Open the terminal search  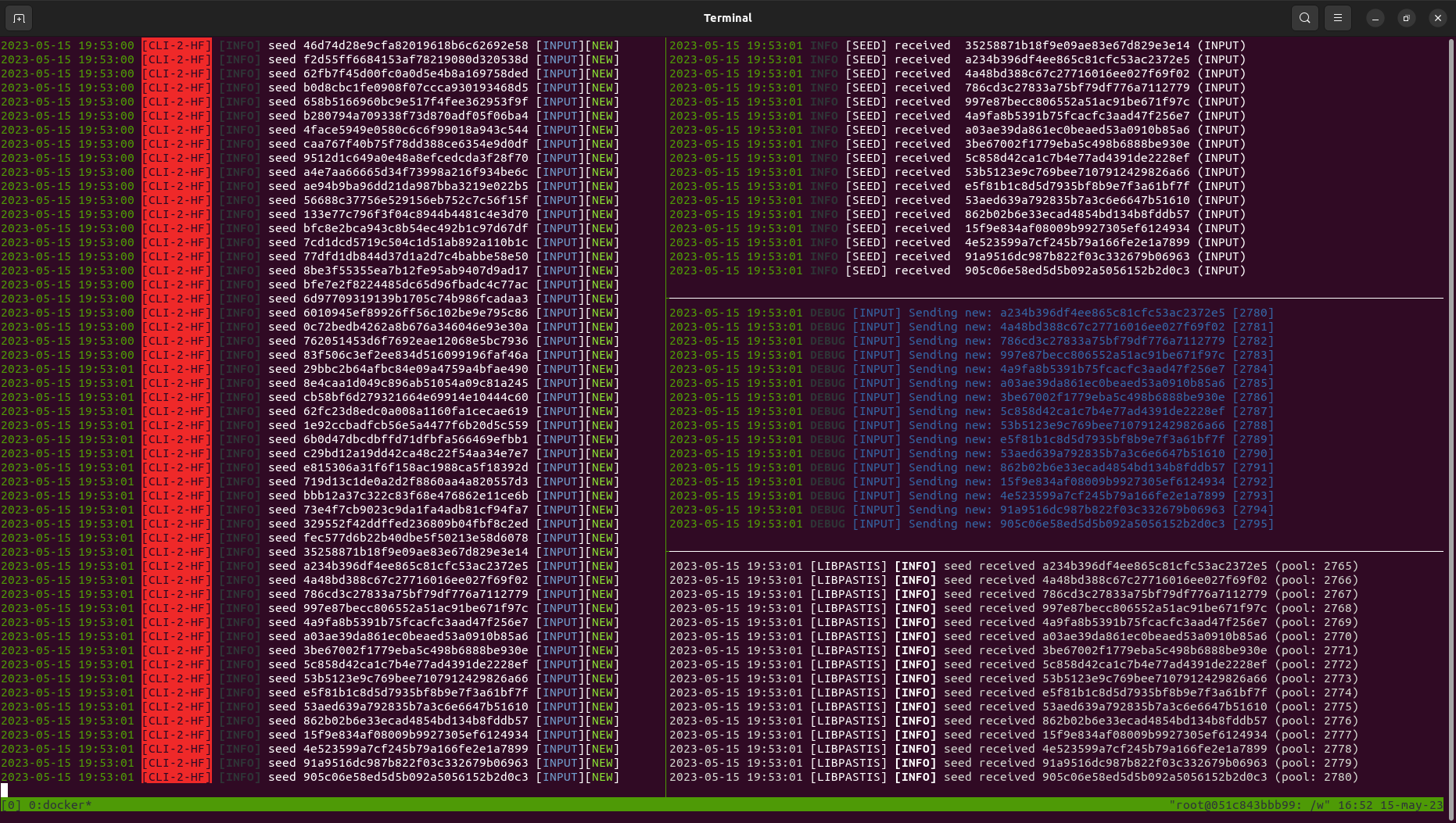point(1305,18)
